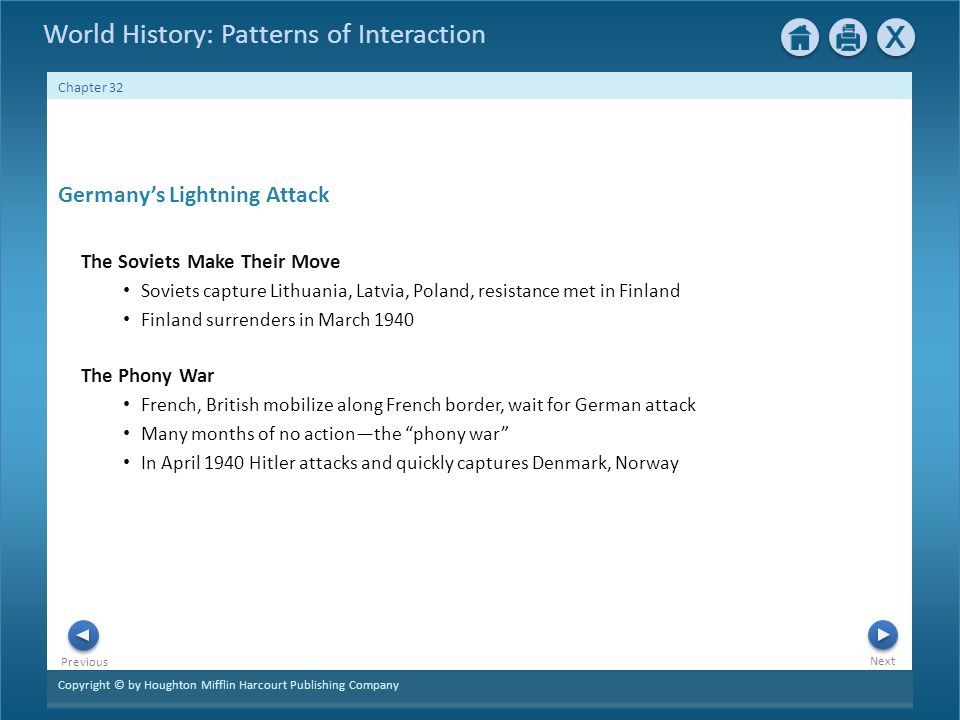Image resolution: width=960 pixels, height=720 pixels.
Task: Click 'World History: Patterns of Interaction' title
Action: pyautogui.click(x=264, y=34)
